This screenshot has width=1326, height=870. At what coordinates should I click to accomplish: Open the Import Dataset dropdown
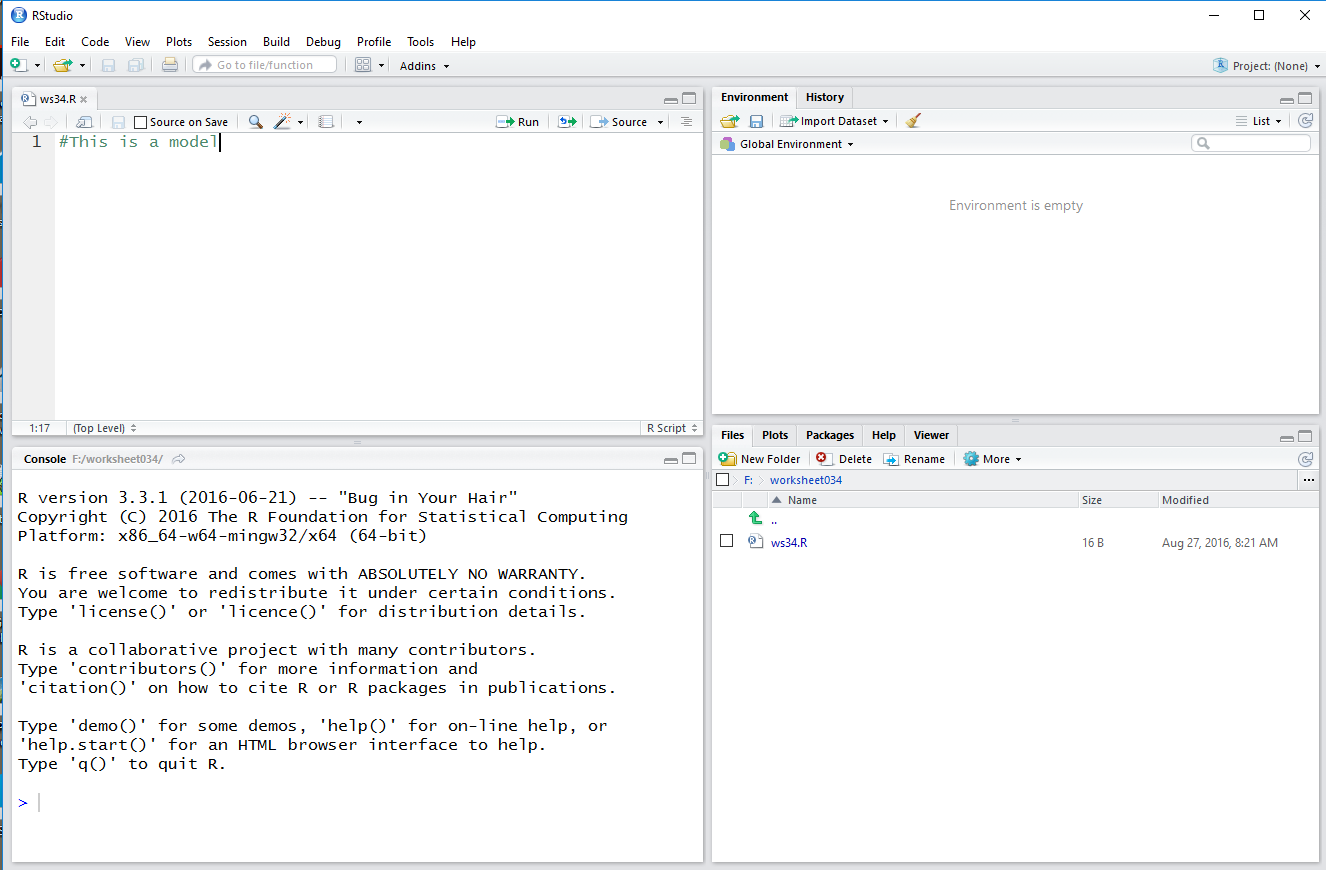tap(834, 121)
